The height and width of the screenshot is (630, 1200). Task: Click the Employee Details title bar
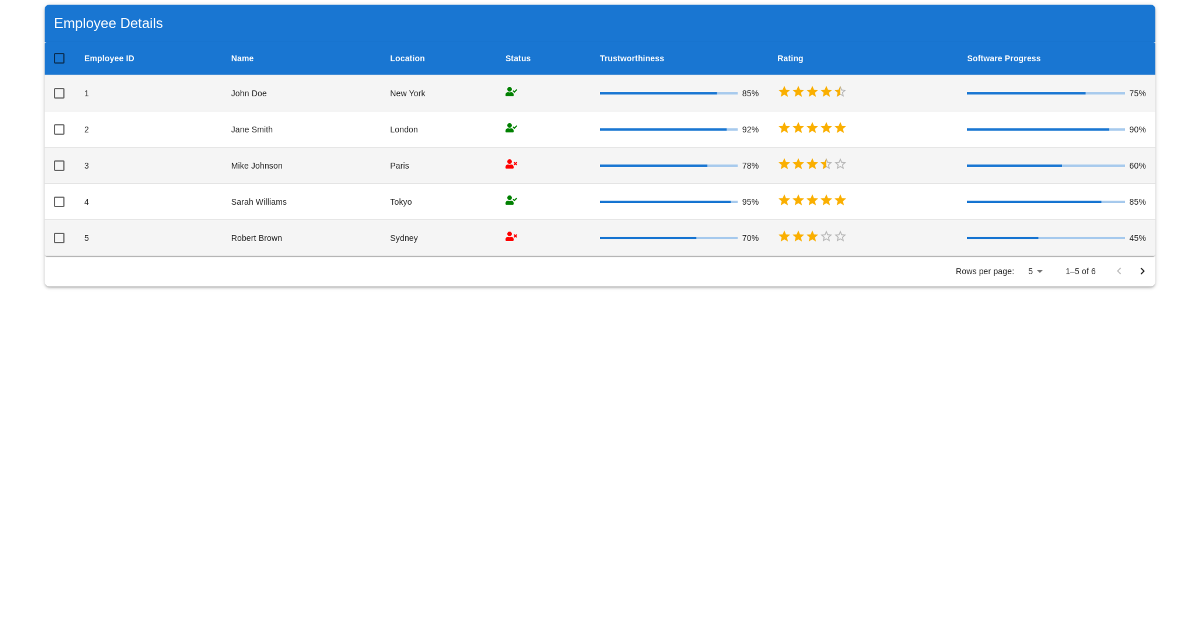(x=108, y=22)
